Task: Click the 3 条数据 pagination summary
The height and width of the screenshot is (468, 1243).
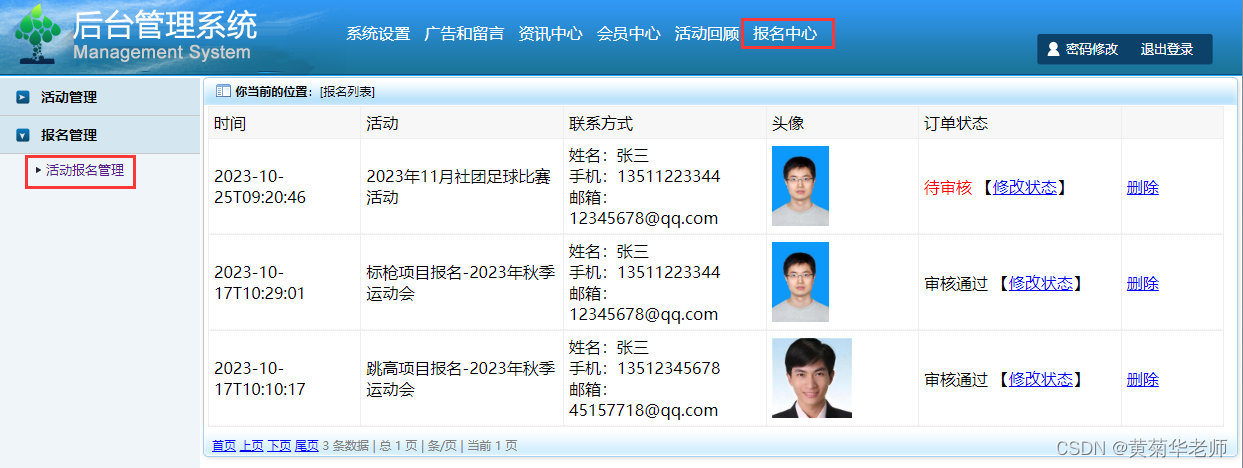Action: (346, 445)
